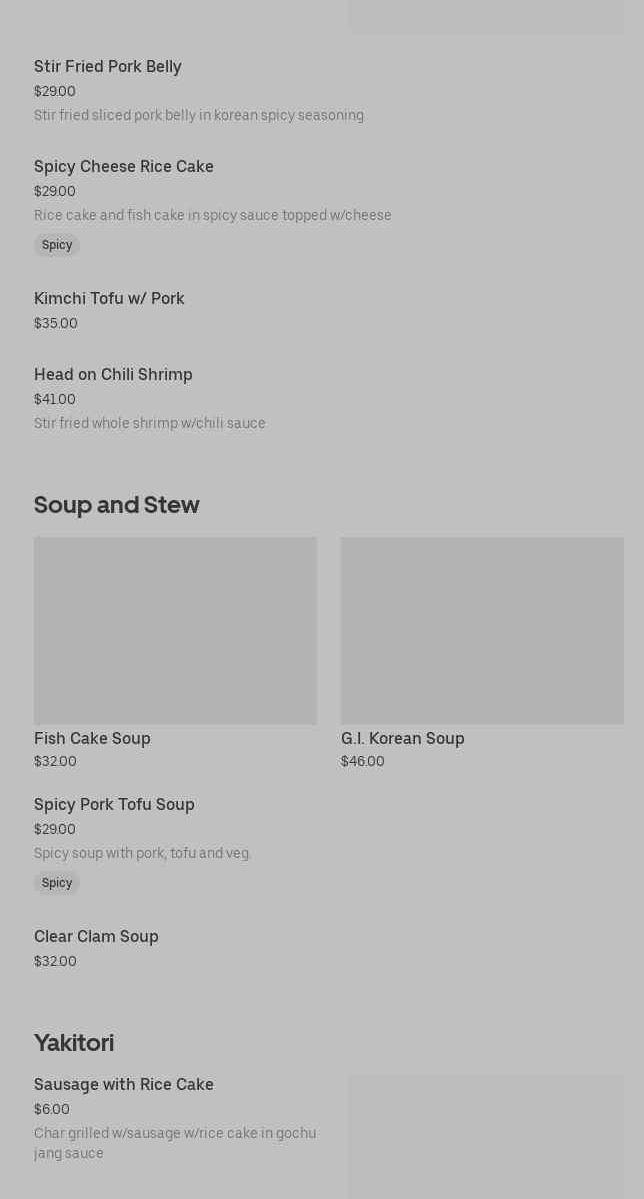Click the $41.00 Chili Shrimp price
The image size is (644, 1199).
pyautogui.click(x=55, y=400)
